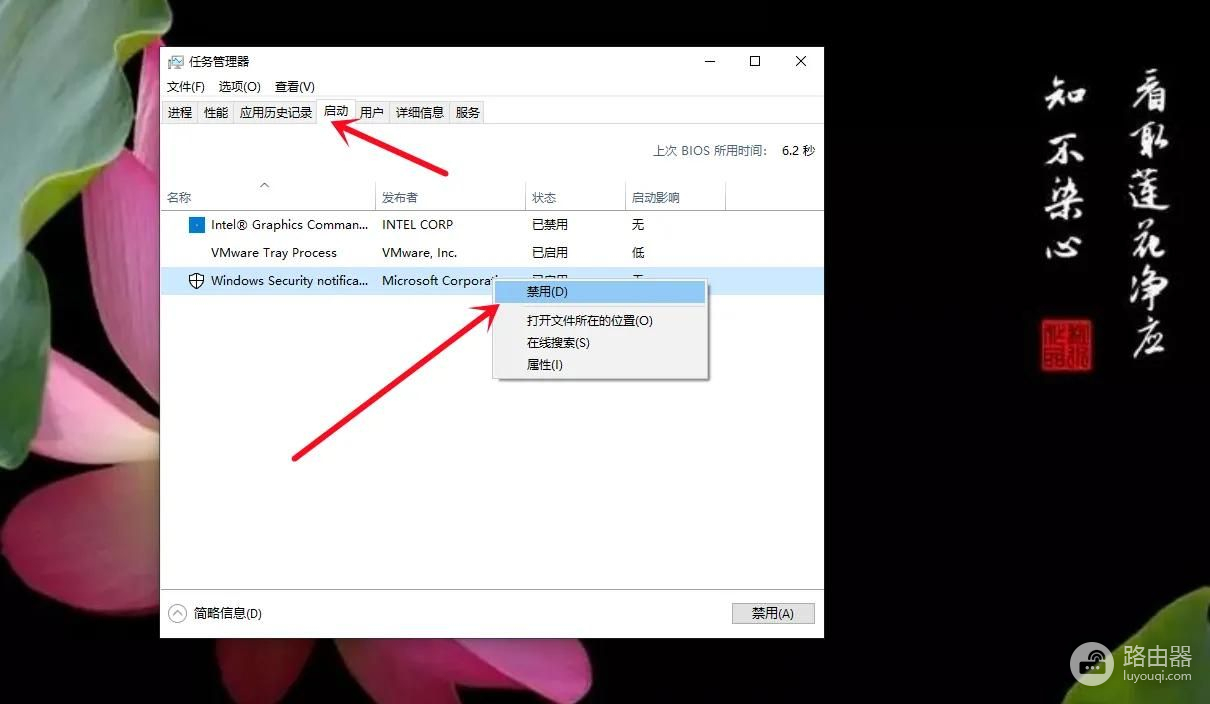Switch to the 性能 tab
The width and height of the screenshot is (1210, 704).
pos(216,113)
